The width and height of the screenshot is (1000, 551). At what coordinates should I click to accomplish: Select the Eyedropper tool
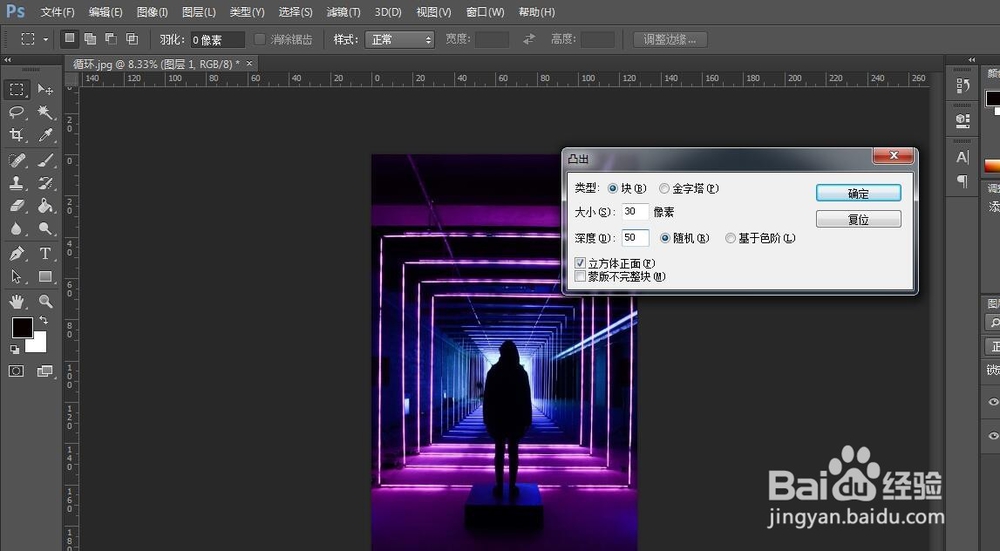pyautogui.click(x=45, y=135)
